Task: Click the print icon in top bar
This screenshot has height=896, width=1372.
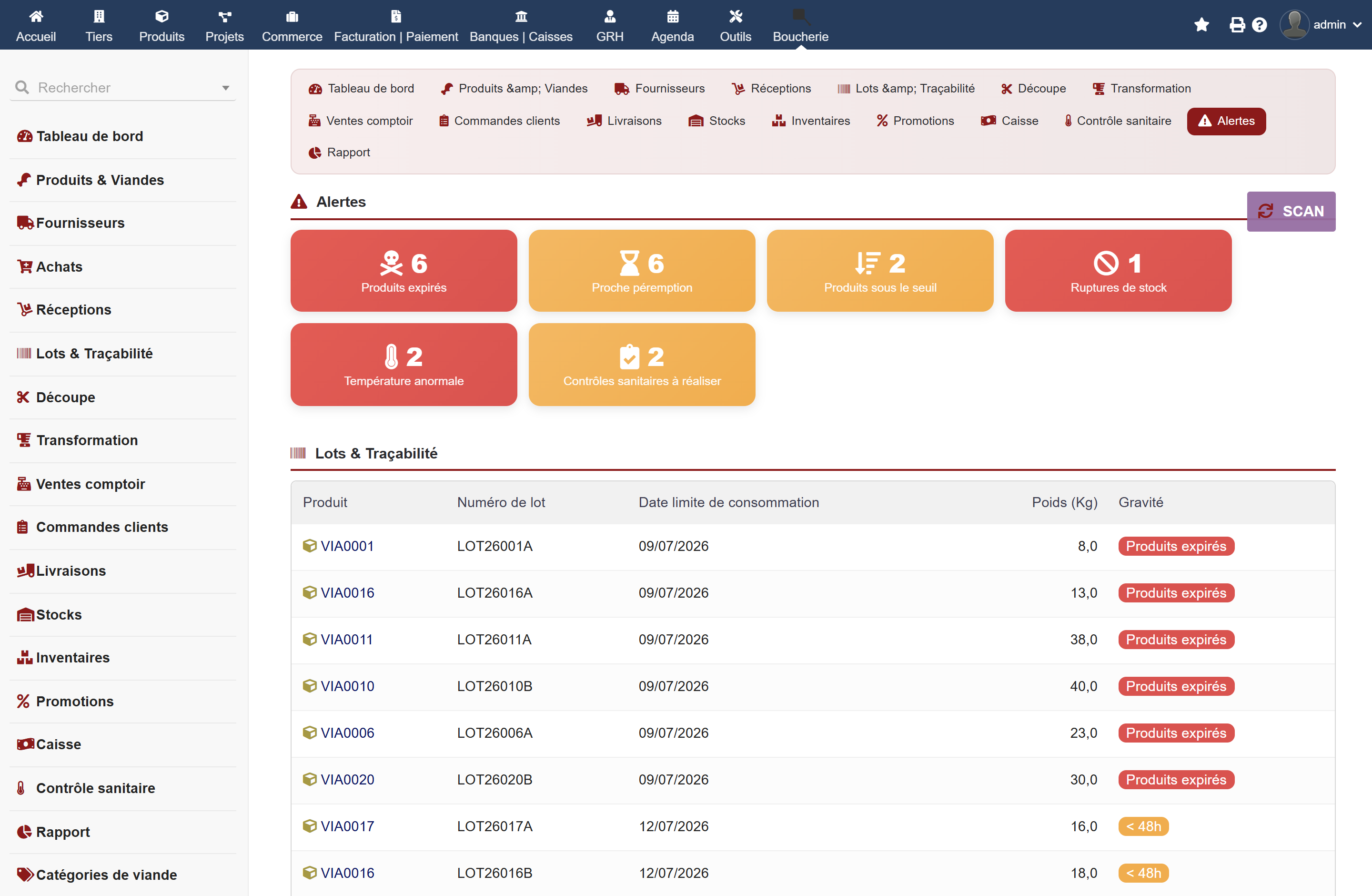Action: [x=1237, y=25]
